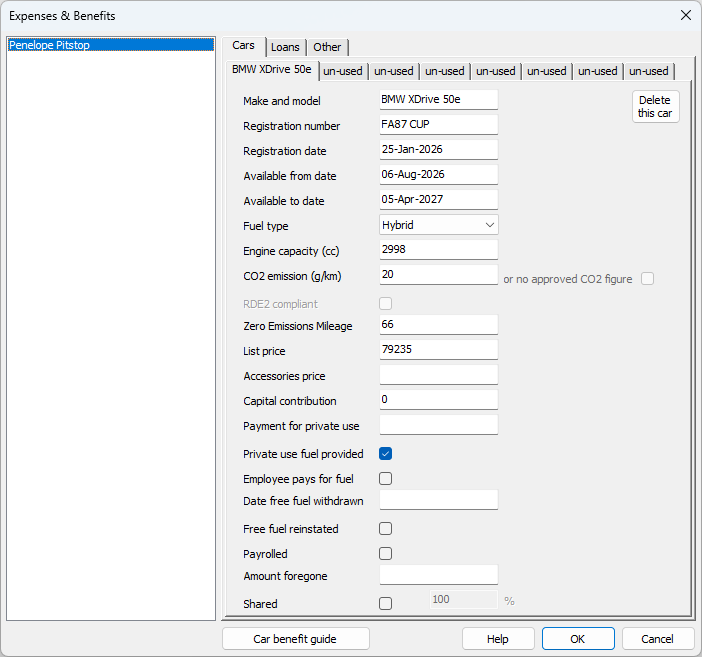
Task: Close the Expenses & Benefits dialog
Action: (685, 15)
